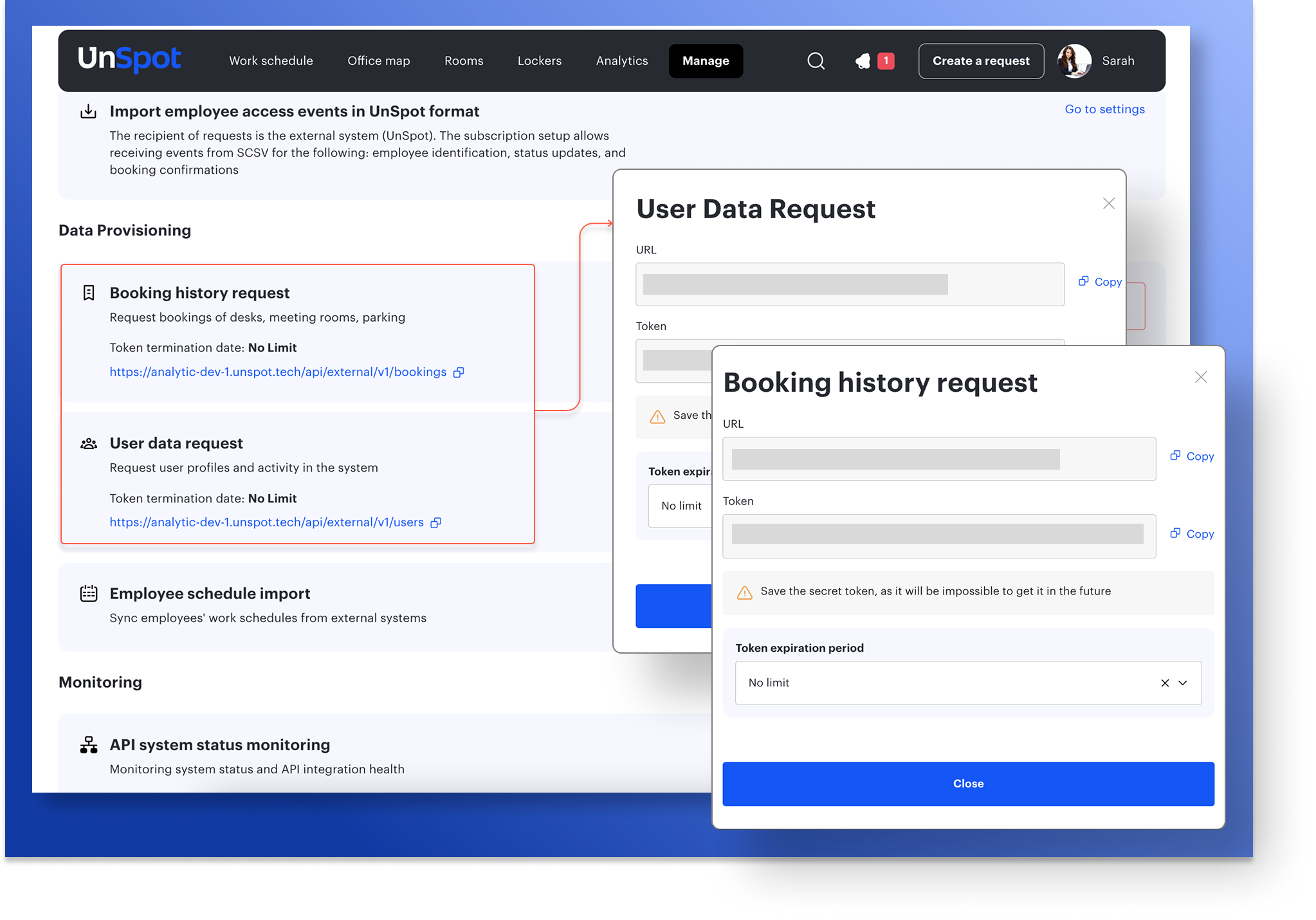Click the import download icon beside access events
This screenshot has height=920, width=1316.
(89, 112)
